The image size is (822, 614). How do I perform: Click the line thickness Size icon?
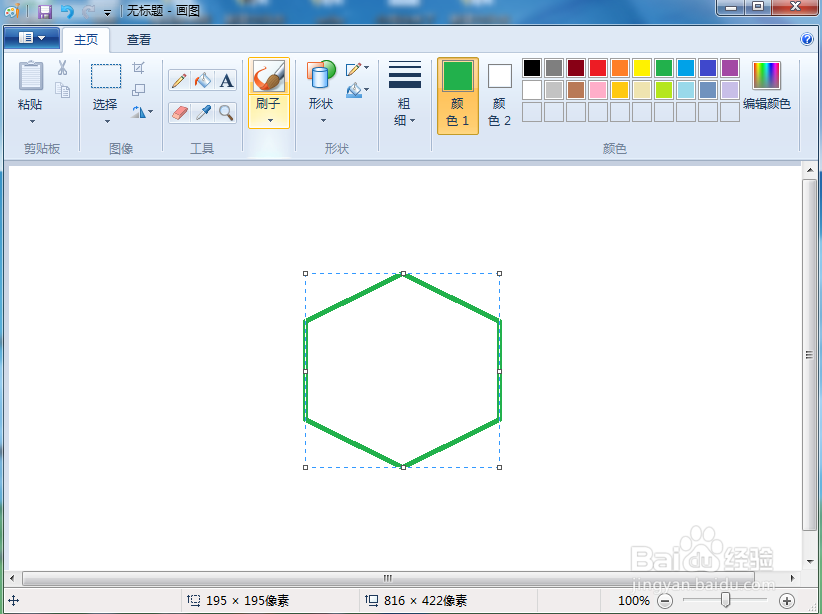[405, 74]
